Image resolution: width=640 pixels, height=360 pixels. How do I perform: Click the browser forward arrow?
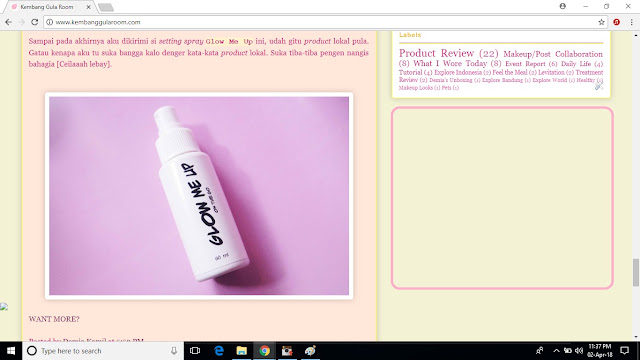[x=22, y=22]
